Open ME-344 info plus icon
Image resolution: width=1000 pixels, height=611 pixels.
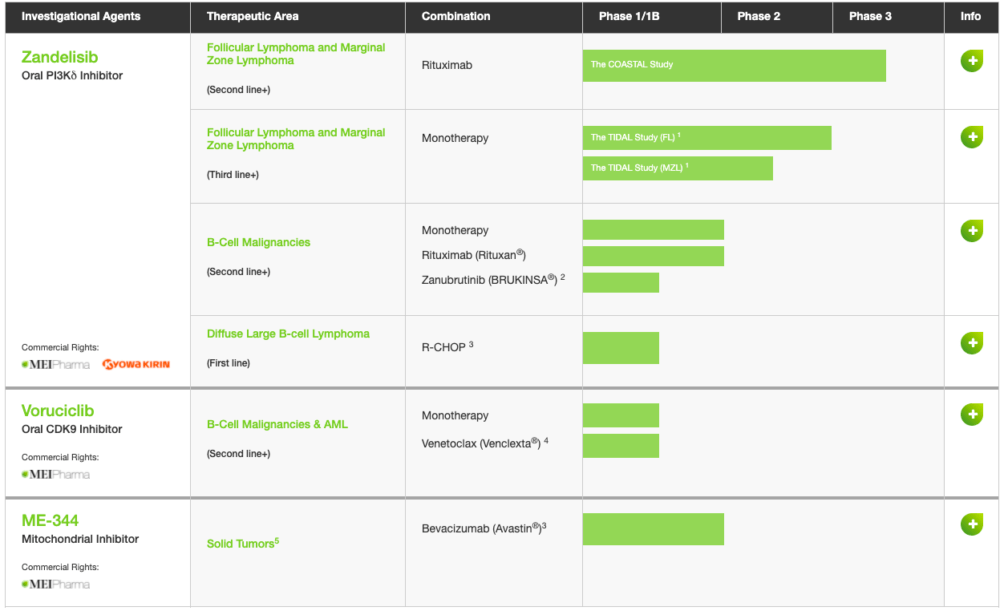[971, 524]
